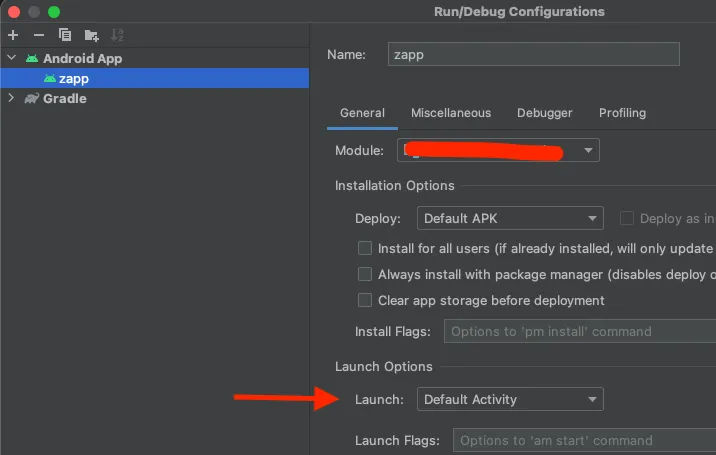Collapse the Android App tree node
Viewport: 716px width, 455px height.
[x=11, y=59]
